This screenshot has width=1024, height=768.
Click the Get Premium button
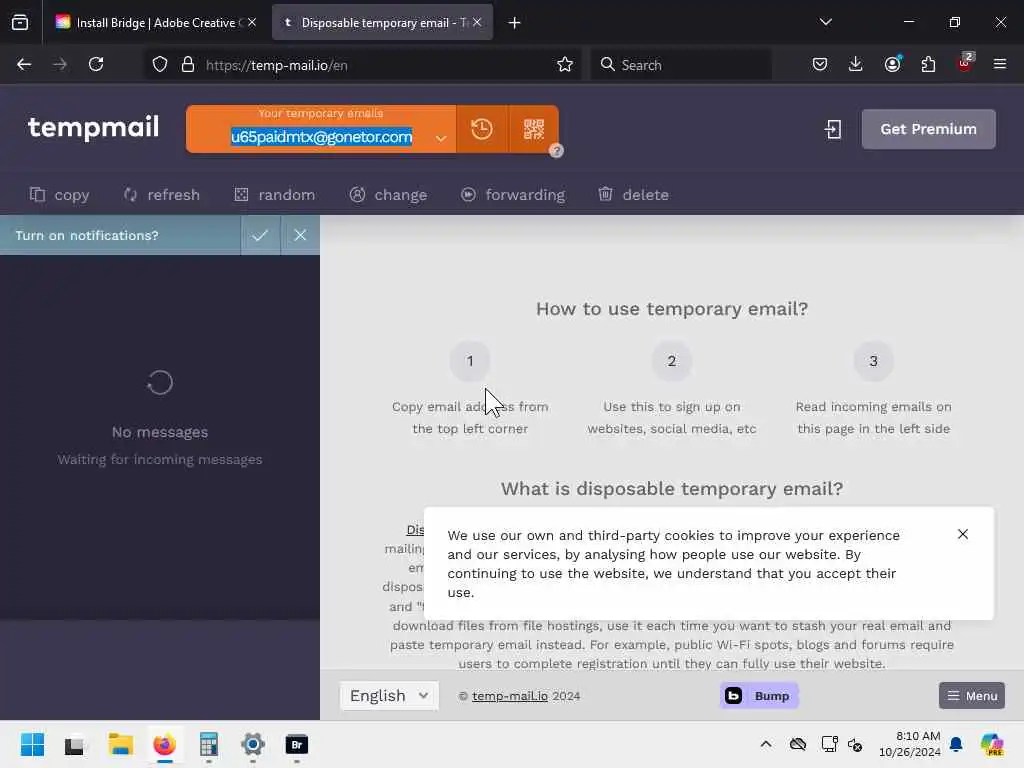point(929,129)
